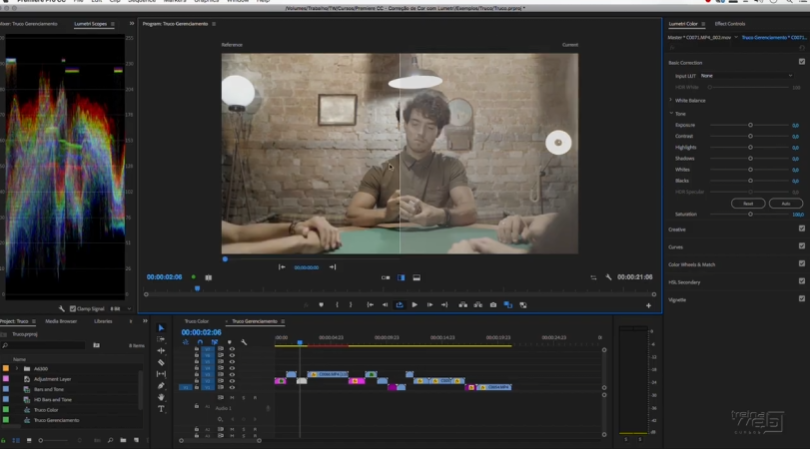
Task: Uncheck the Vignette effect checkbox
Action: 802,298
